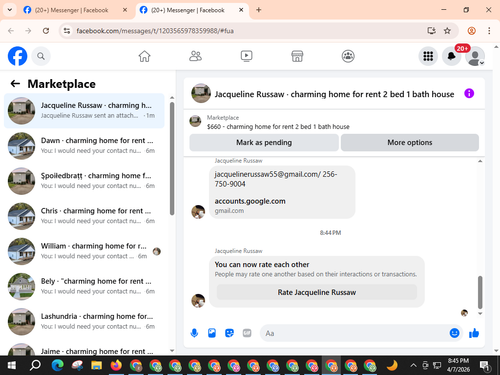
Task: Click the Facebook logo
Action: click(17, 56)
